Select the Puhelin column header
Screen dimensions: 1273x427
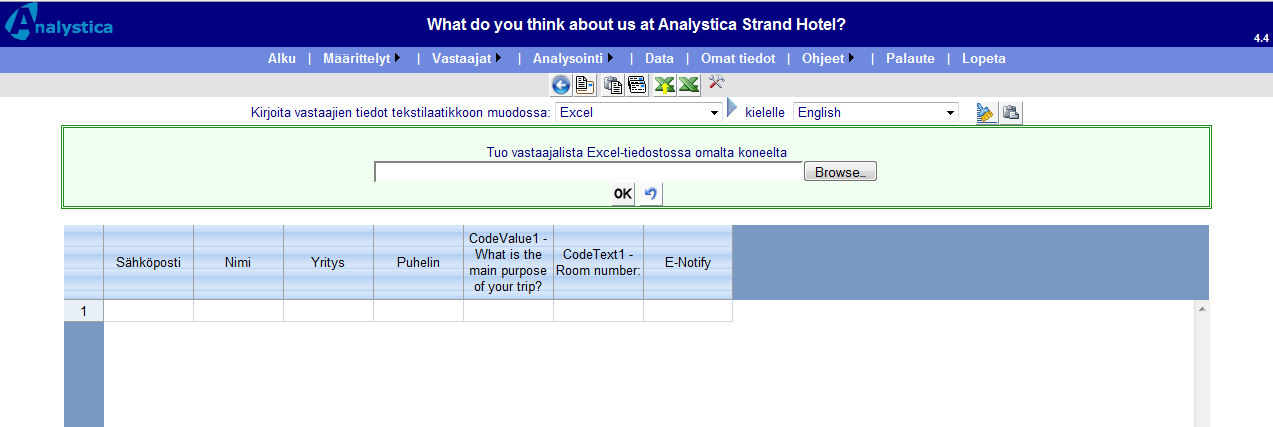click(x=418, y=262)
